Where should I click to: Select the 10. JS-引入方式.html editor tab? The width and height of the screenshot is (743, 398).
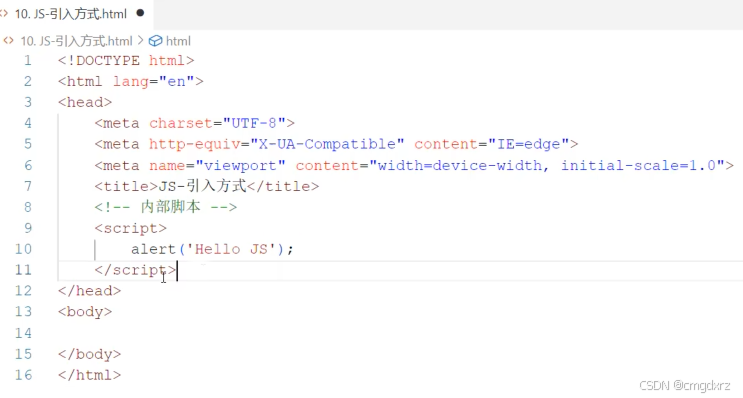point(76,14)
